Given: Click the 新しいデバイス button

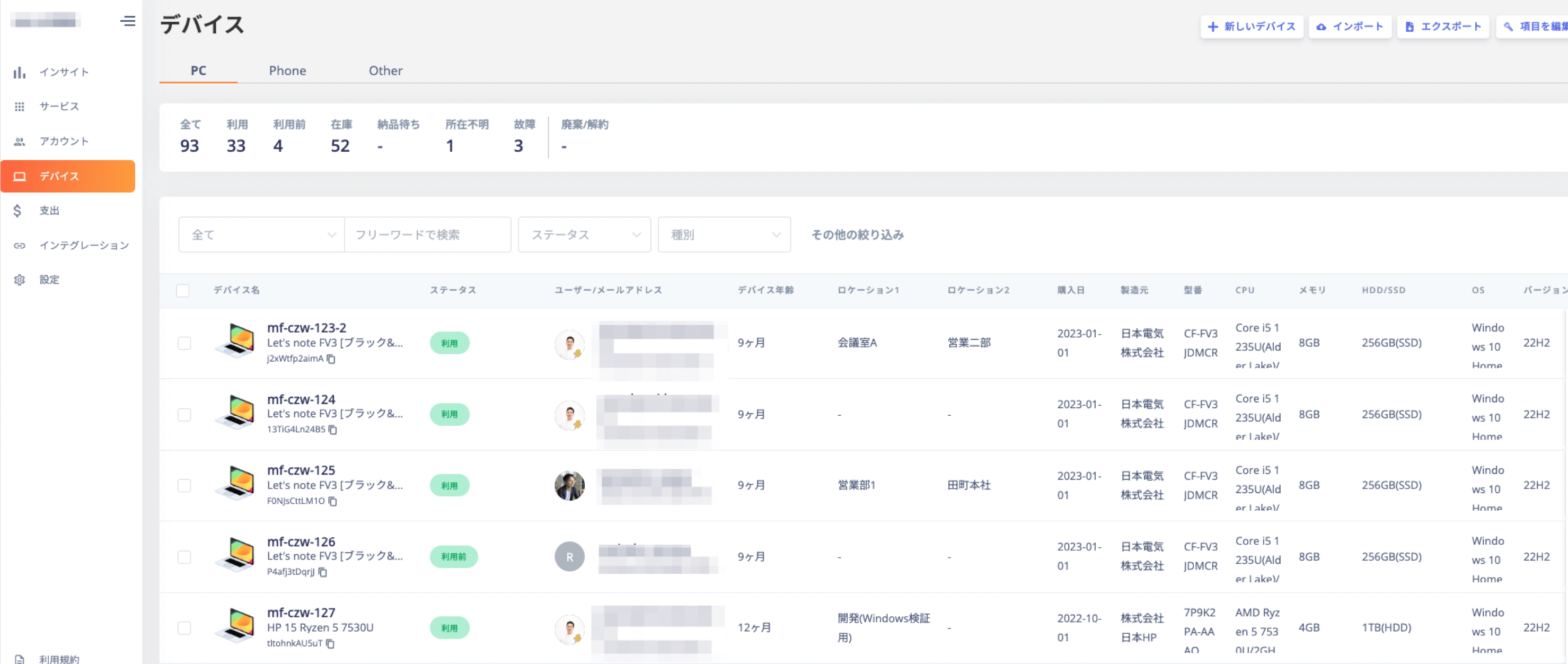Looking at the screenshot, I should point(1252,27).
